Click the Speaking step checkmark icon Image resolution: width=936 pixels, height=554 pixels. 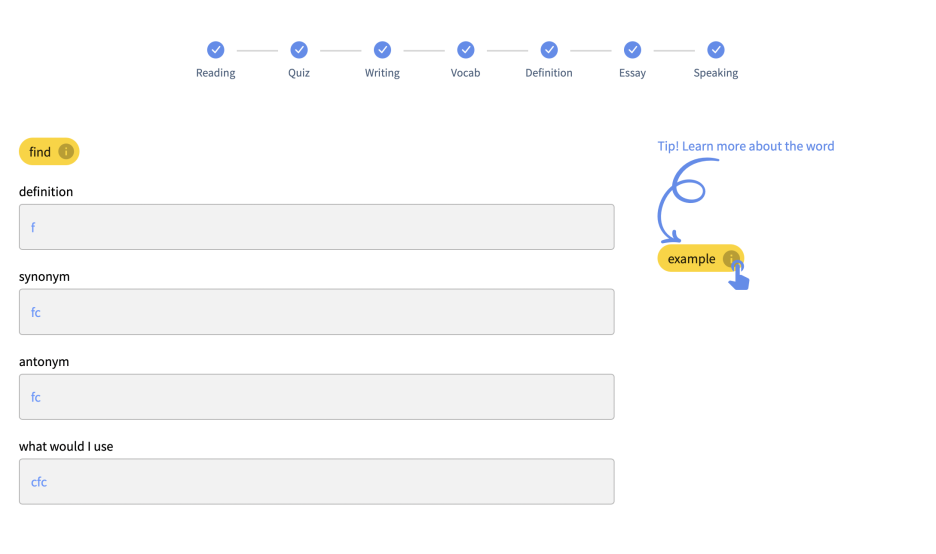tap(716, 50)
